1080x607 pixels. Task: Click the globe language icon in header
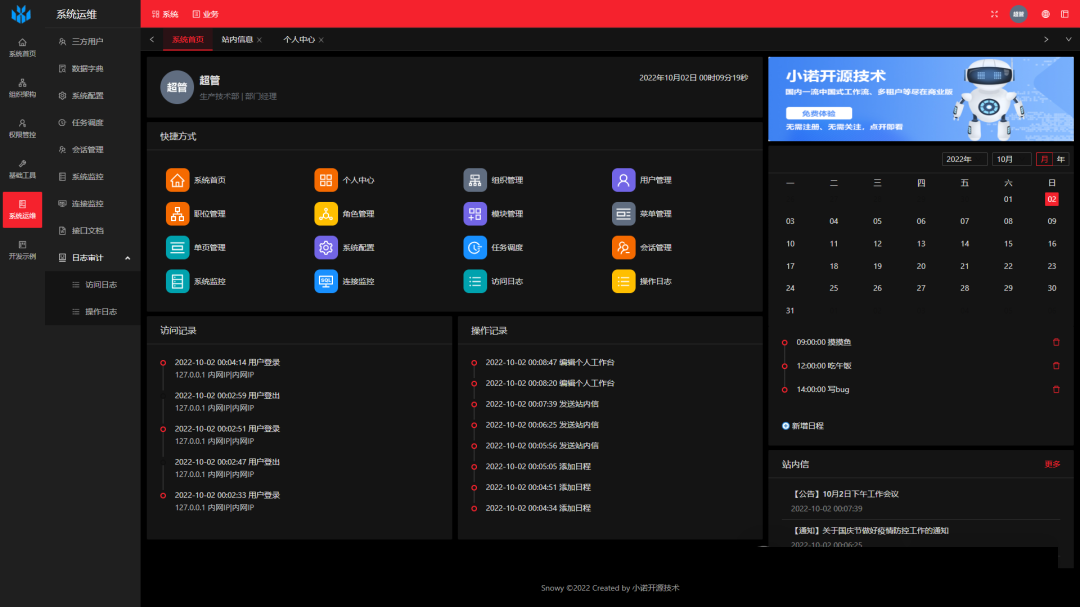click(x=1045, y=14)
